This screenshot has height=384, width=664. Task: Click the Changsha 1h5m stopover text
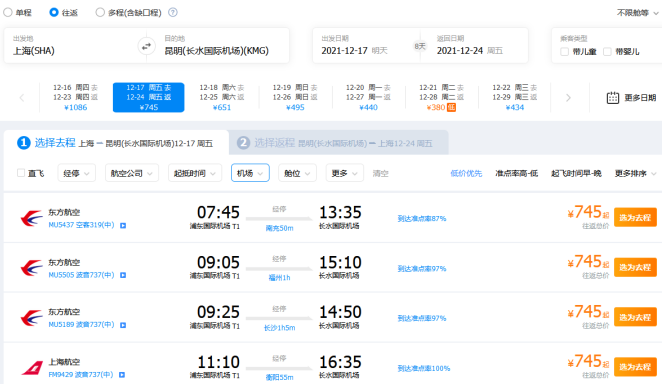[279, 328]
